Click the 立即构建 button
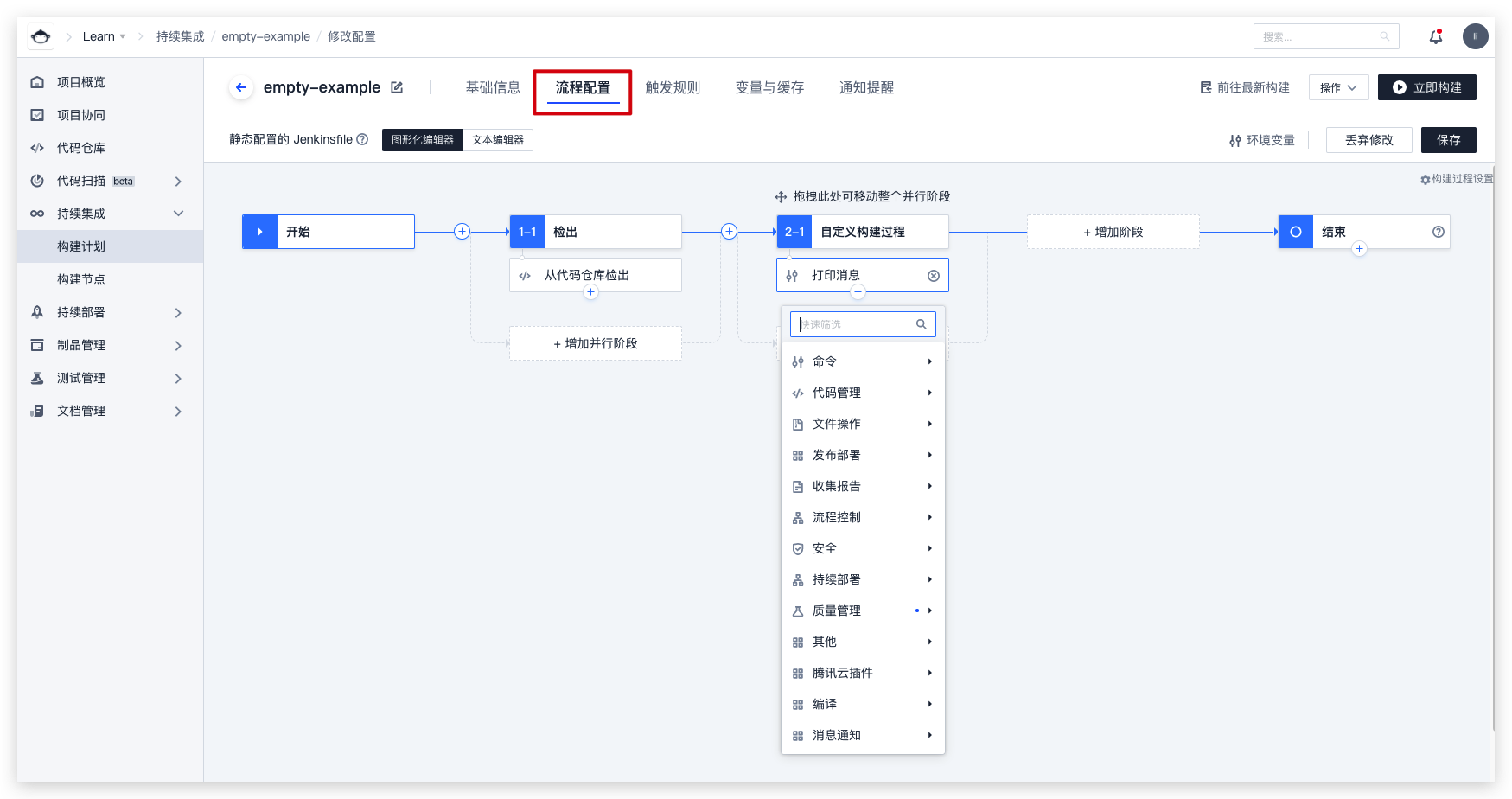1512x799 pixels. click(x=1426, y=87)
